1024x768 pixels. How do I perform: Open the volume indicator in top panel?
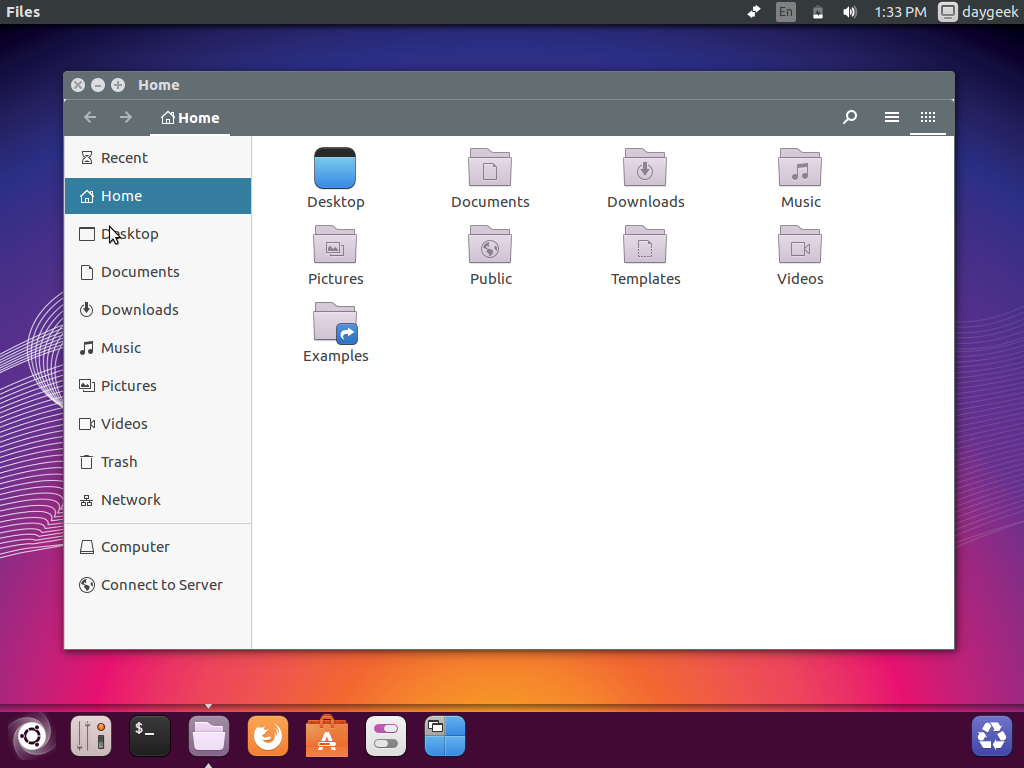coord(850,12)
